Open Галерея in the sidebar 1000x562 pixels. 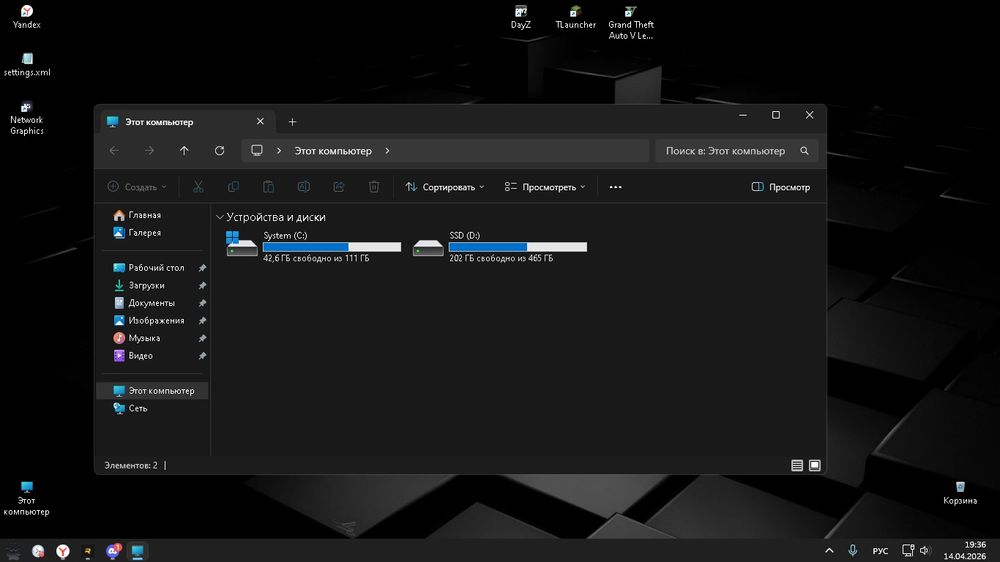pos(137,233)
